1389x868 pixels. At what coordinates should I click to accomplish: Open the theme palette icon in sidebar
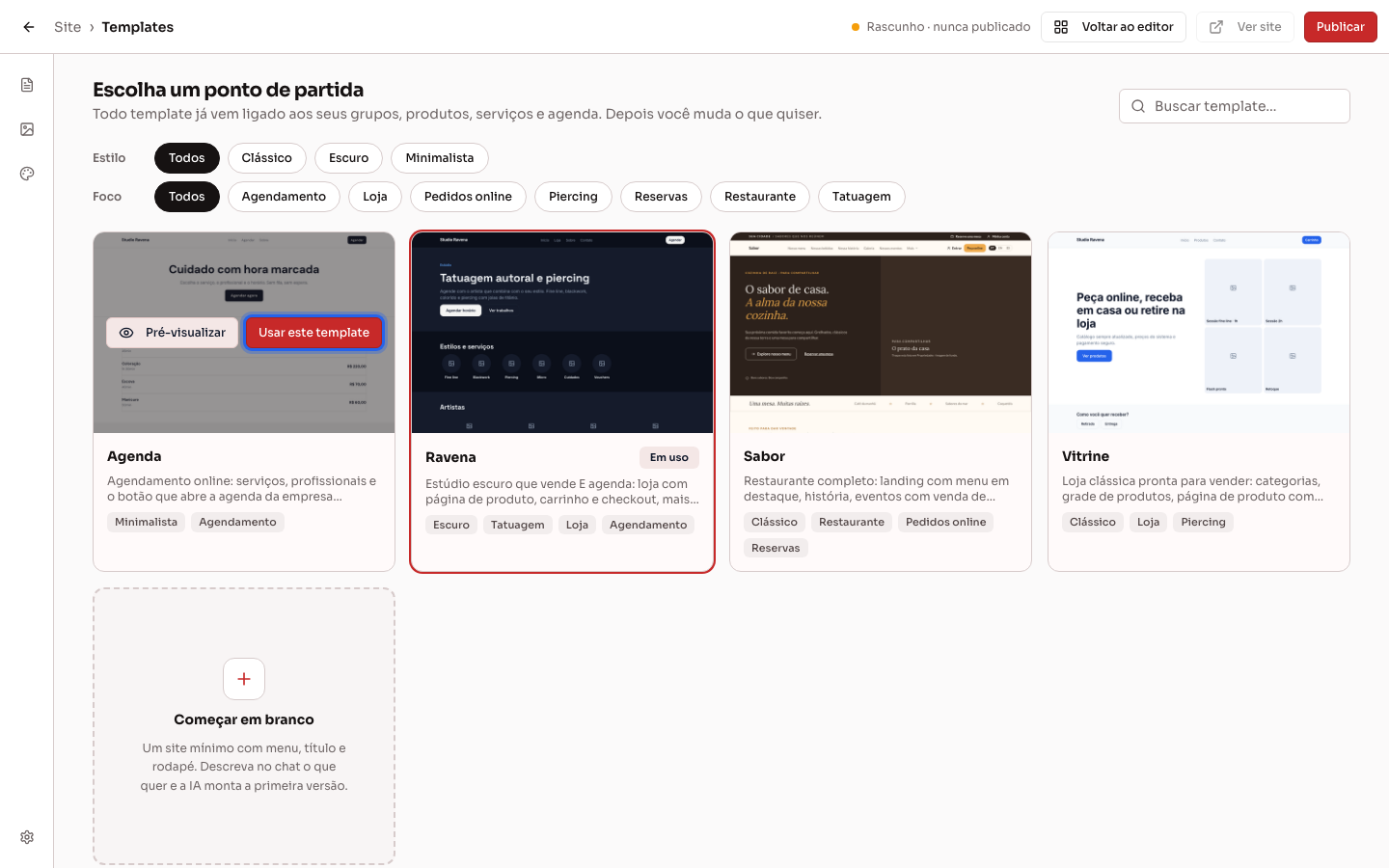(x=27, y=174)
